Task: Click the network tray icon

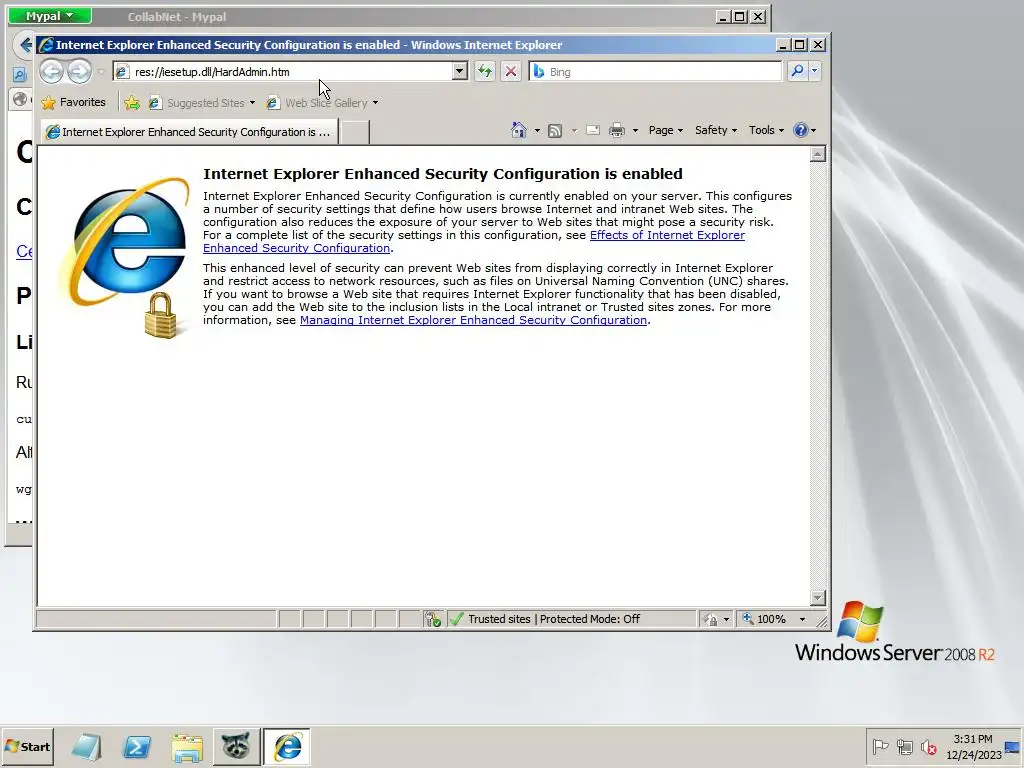Action: coord(904,746)
